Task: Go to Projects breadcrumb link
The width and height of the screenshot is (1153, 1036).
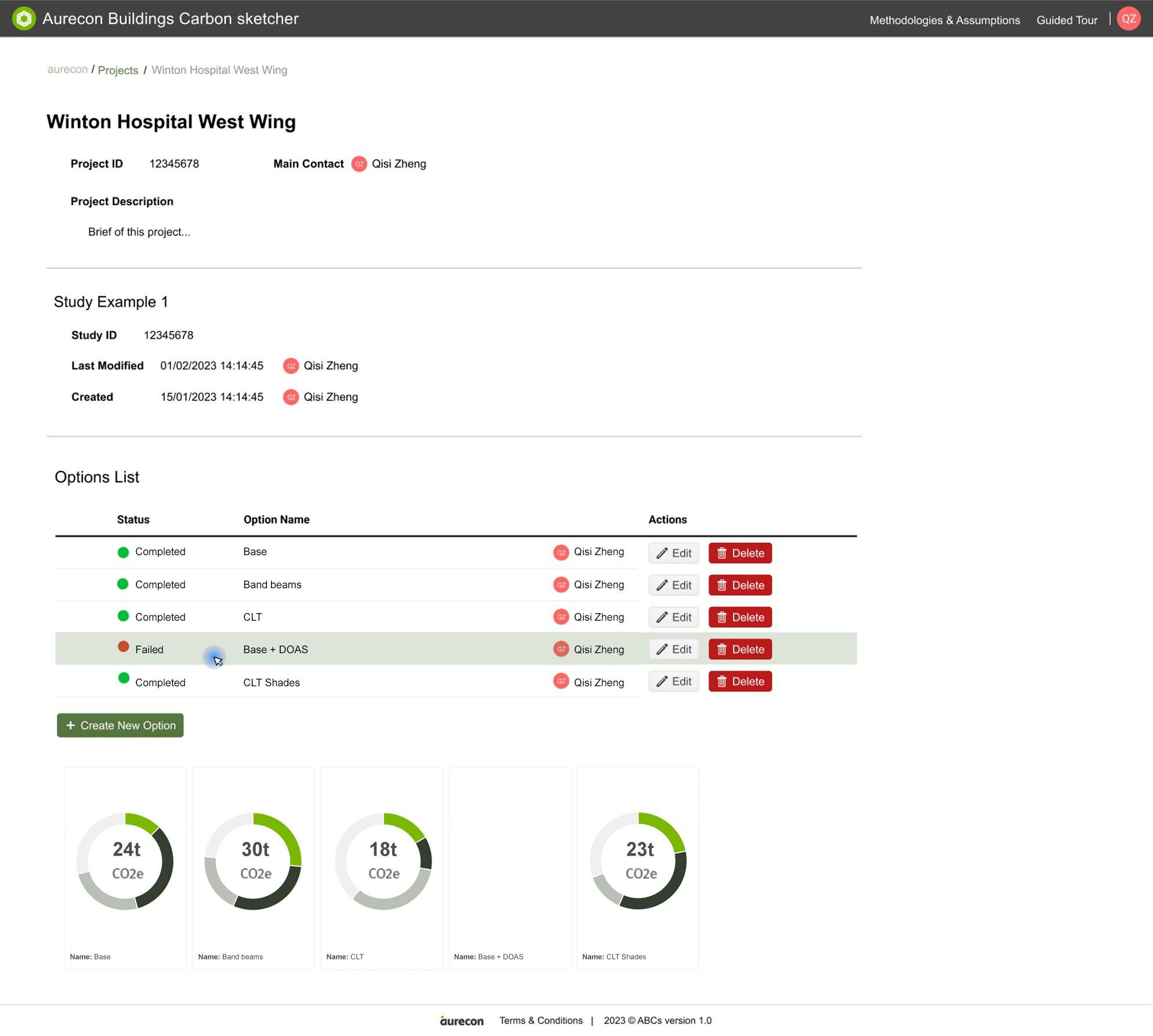Action: tap(118, 70)
